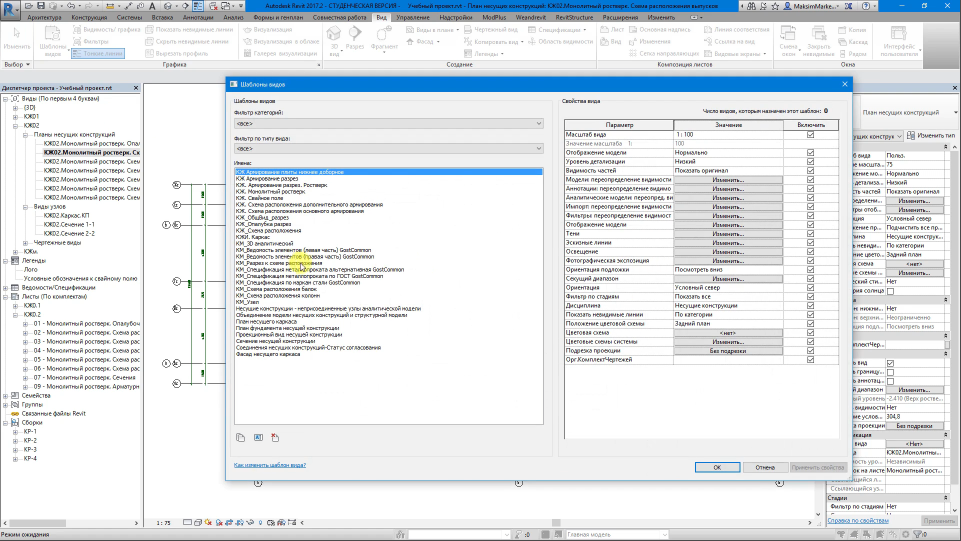
Task: Toggle Include checkbox for Фильтр по стадиям
Action: pyautogui.click(x=810, y=297)
